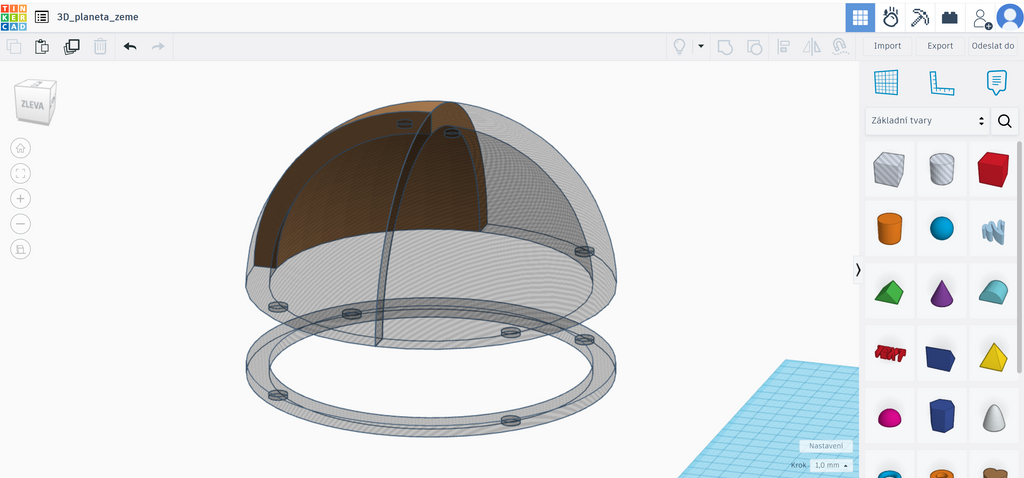Open the Notes tool
The height and width of the screenshot is (478, 1024).
point(997,83)
